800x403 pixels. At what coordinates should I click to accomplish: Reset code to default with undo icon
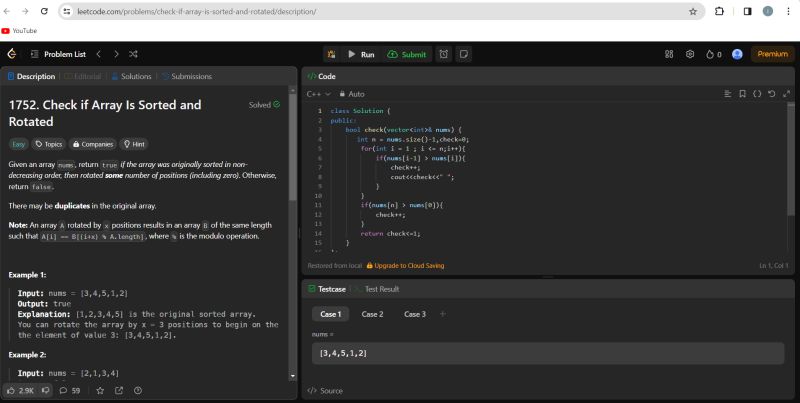point(771,93)
